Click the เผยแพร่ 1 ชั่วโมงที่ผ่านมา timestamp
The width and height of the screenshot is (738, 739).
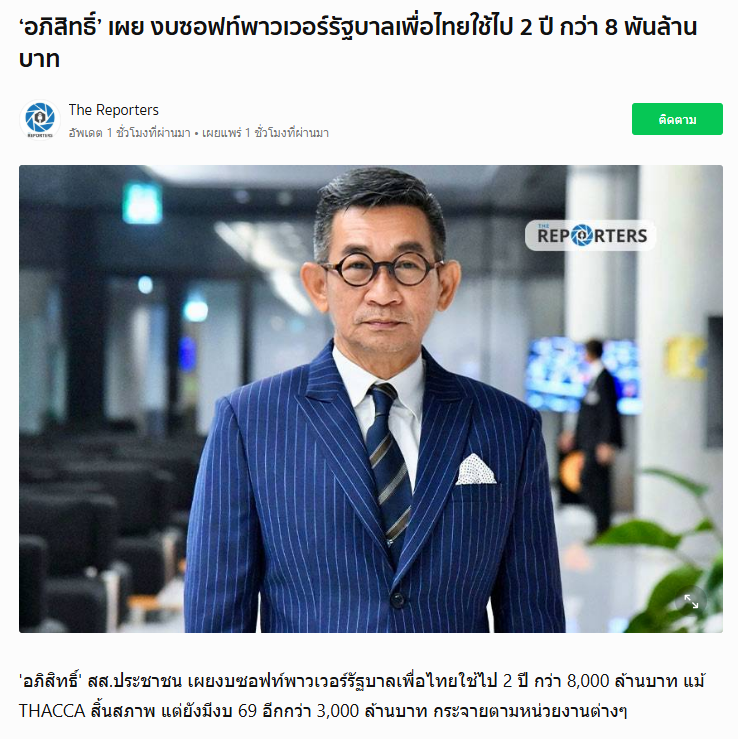265,133
